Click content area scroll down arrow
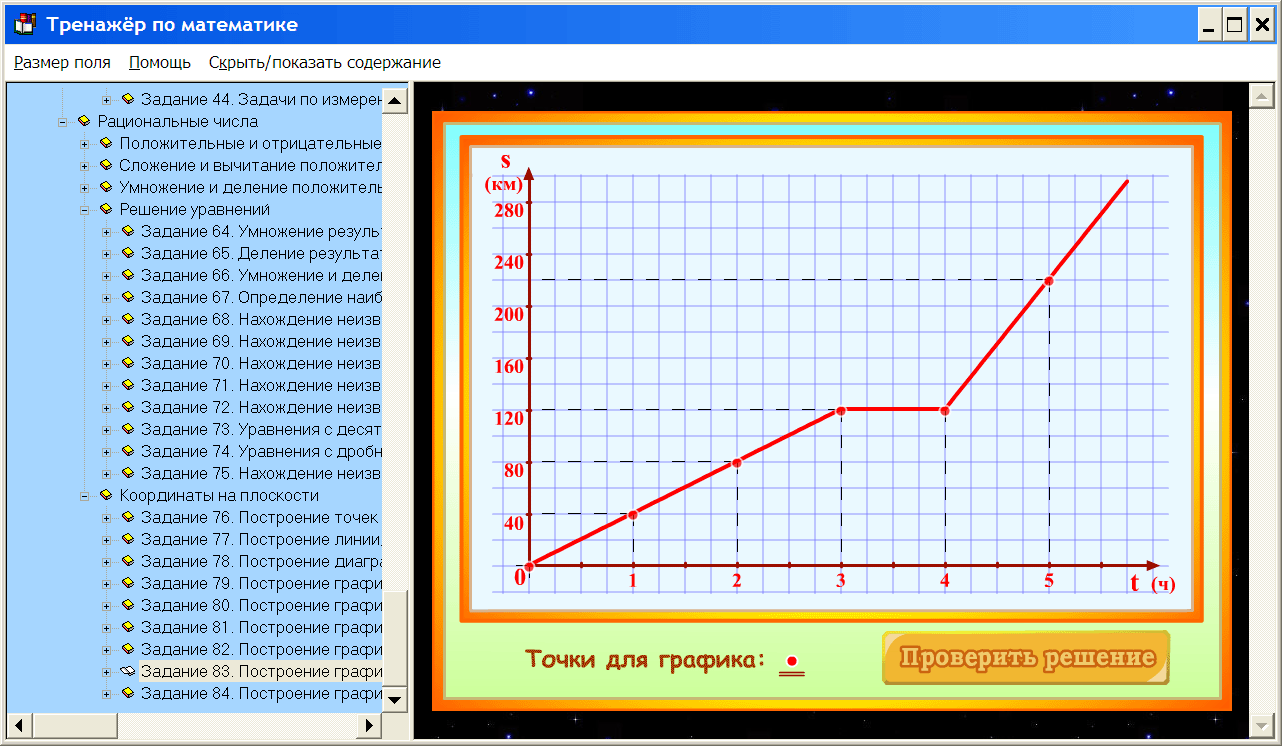This screenshot has width=1282, height=746. 1262,726
